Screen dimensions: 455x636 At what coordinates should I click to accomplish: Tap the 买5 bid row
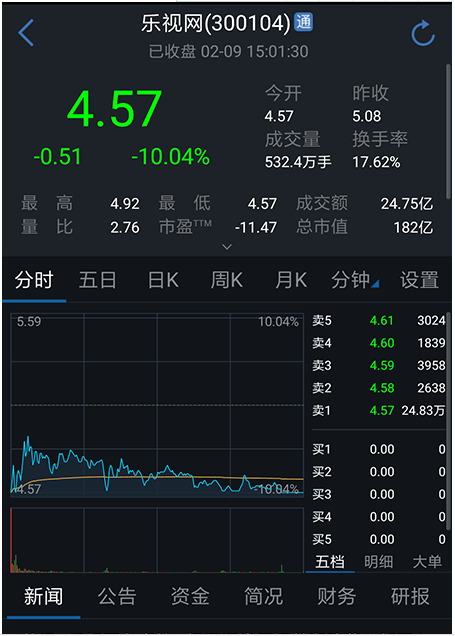coord(378,539)
